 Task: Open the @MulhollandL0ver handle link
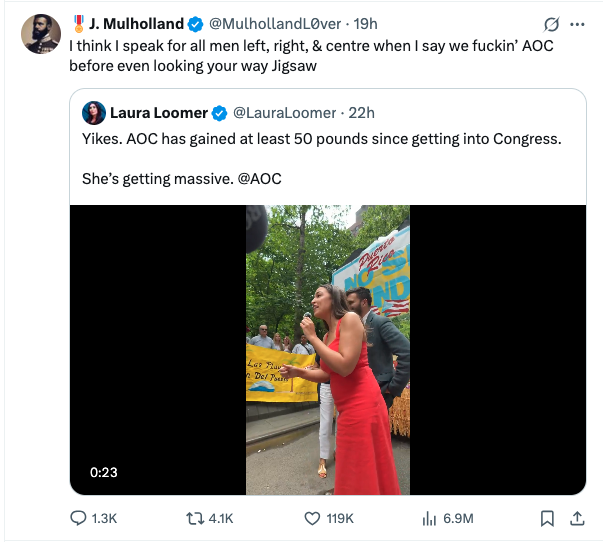[275, 24]
